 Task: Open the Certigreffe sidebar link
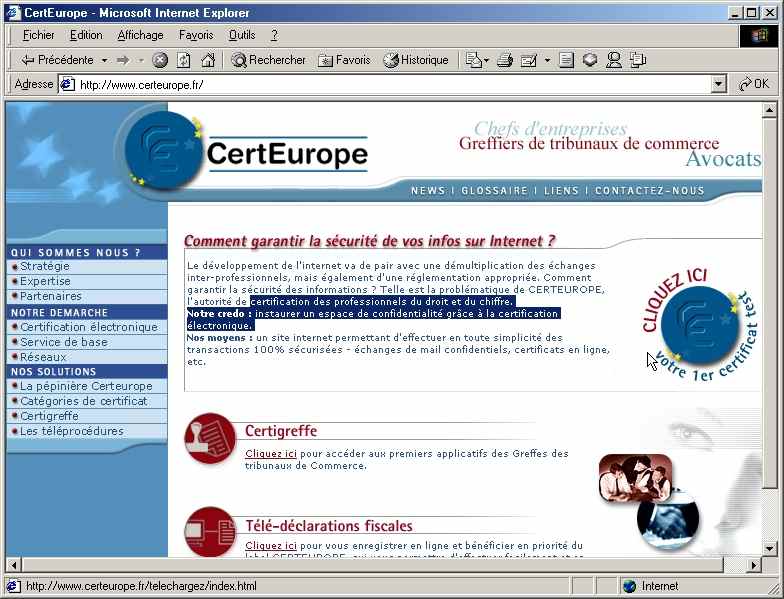point(49,416)
